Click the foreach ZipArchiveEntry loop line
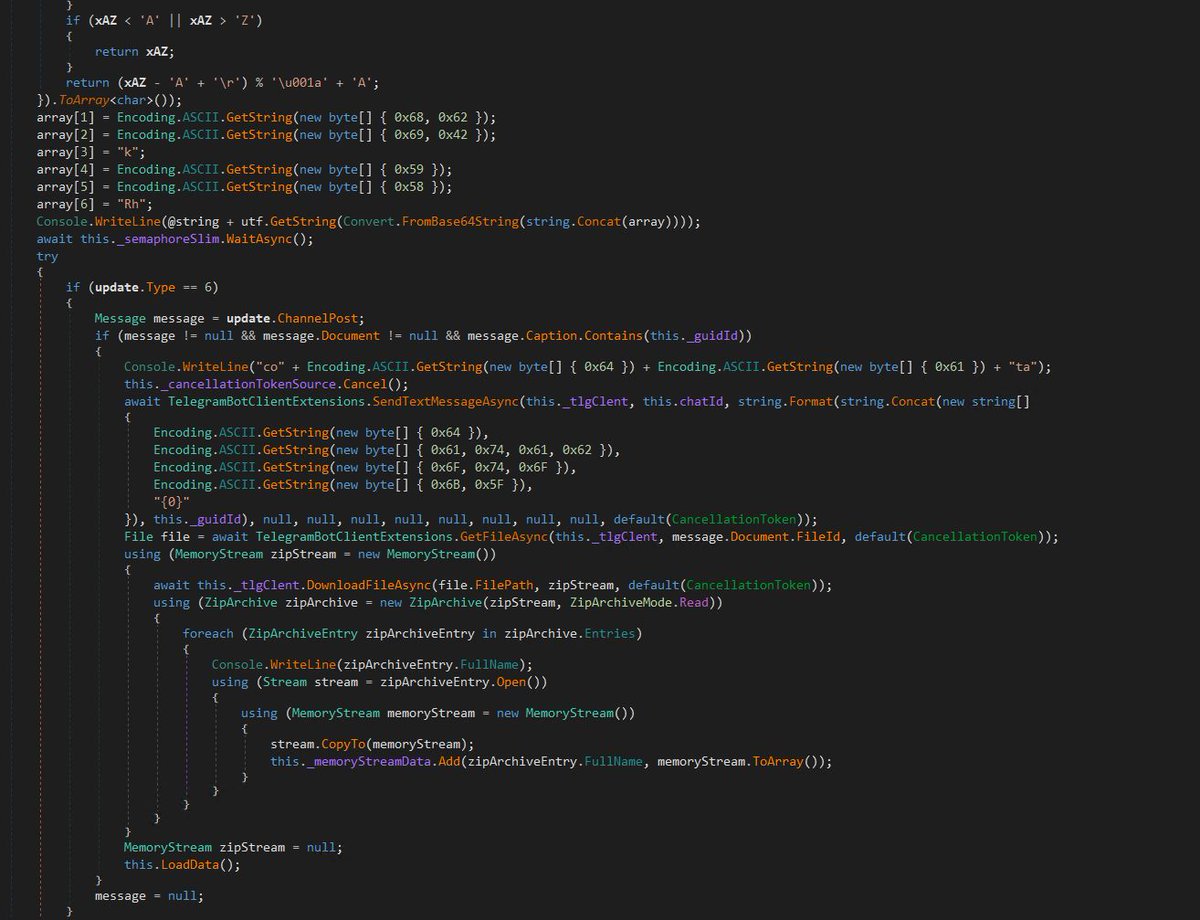 point(412,634)
